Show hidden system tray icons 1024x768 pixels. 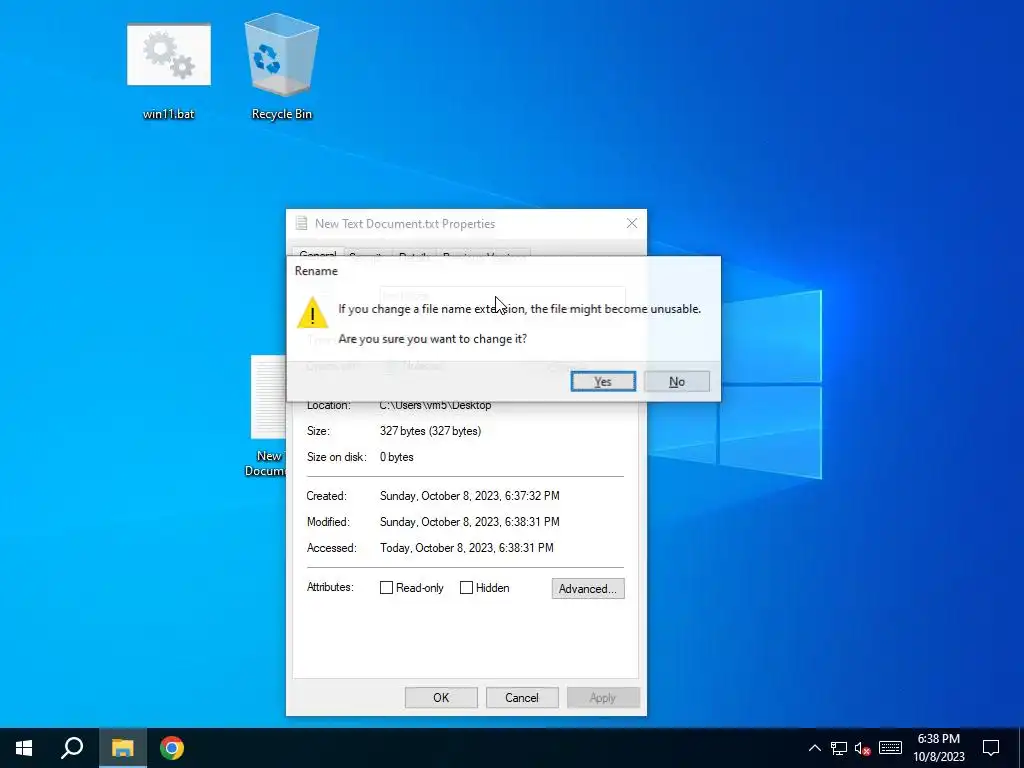814,748
